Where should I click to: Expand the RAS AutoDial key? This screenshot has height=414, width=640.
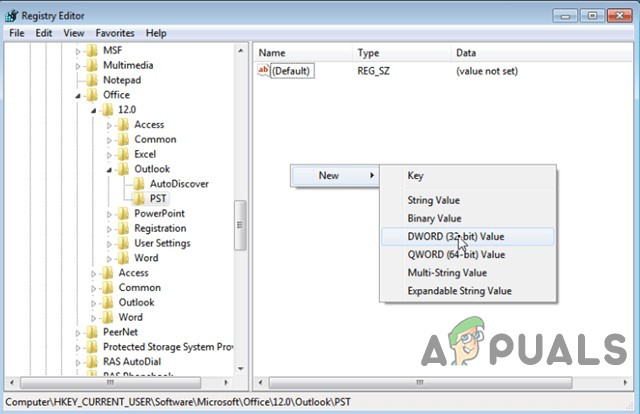coord(78,363)
